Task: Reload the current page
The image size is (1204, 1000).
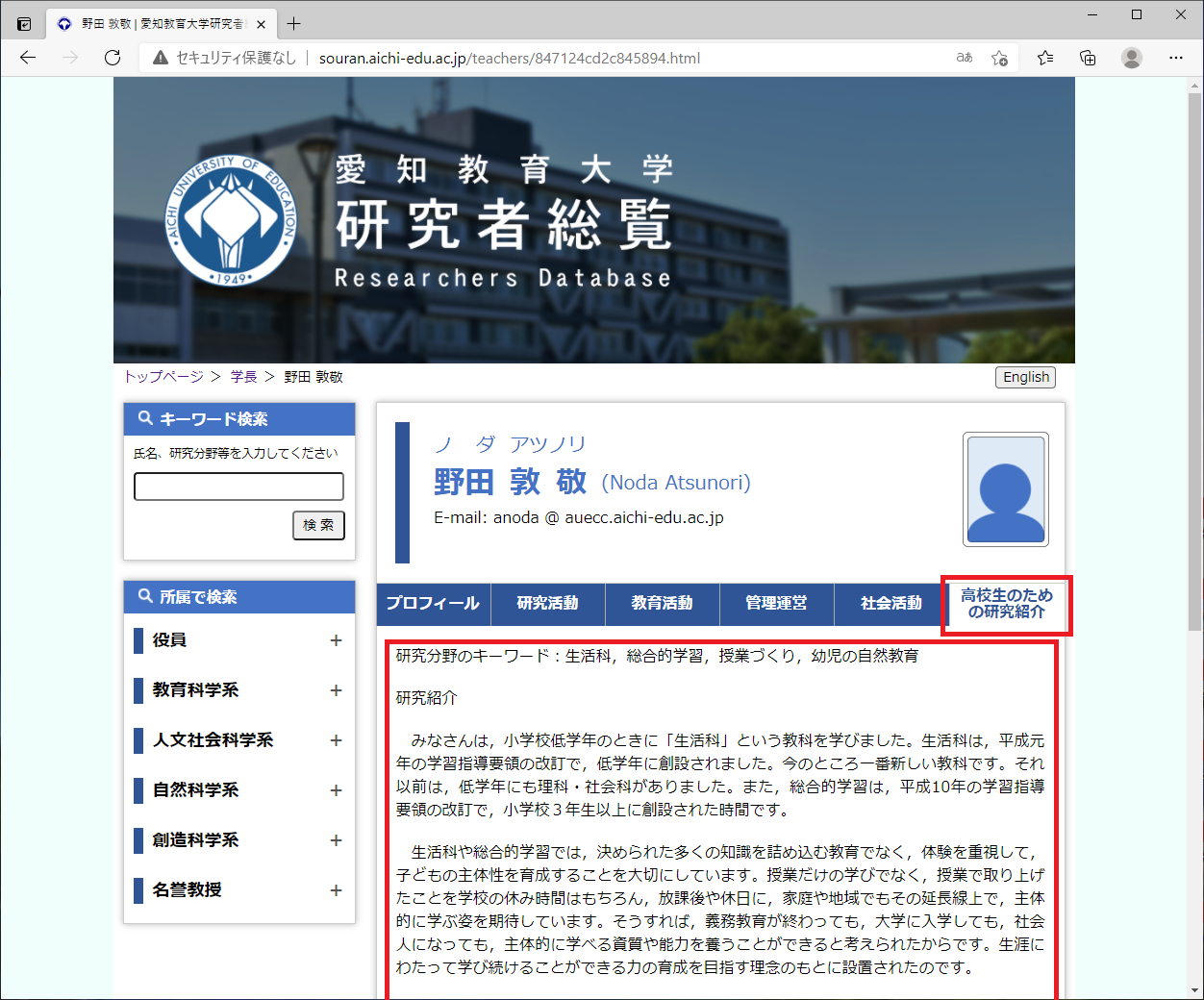Action: (x=113, y=58)
